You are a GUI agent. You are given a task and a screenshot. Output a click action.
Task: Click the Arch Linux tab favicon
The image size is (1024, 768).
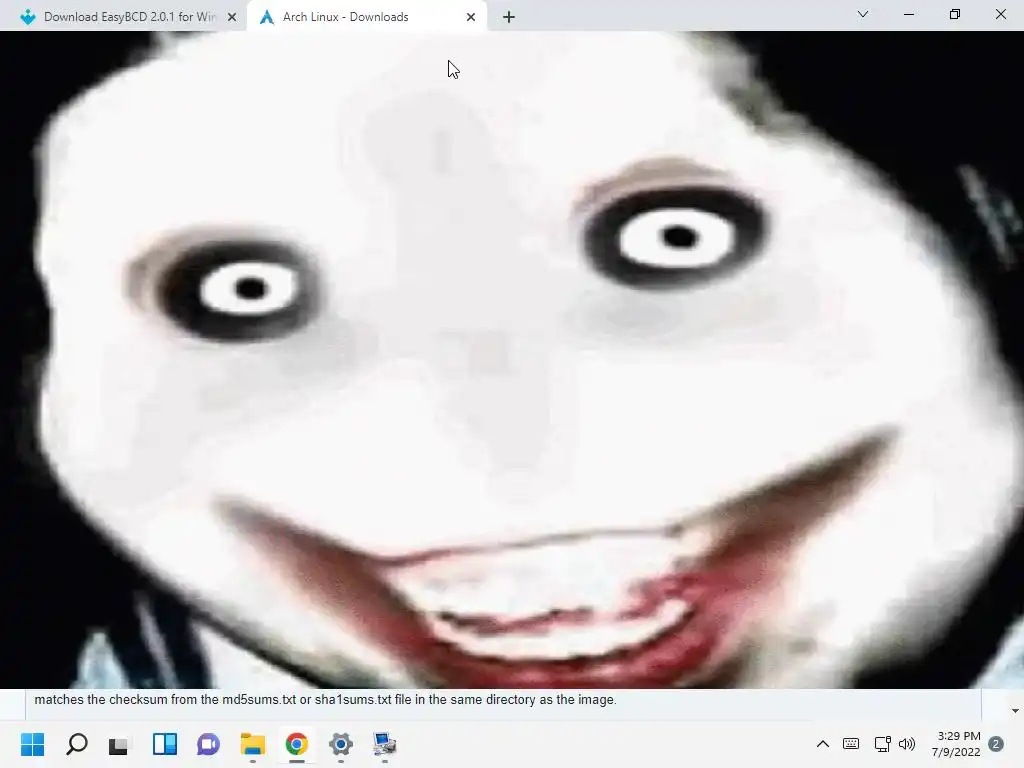coord(266,17)
